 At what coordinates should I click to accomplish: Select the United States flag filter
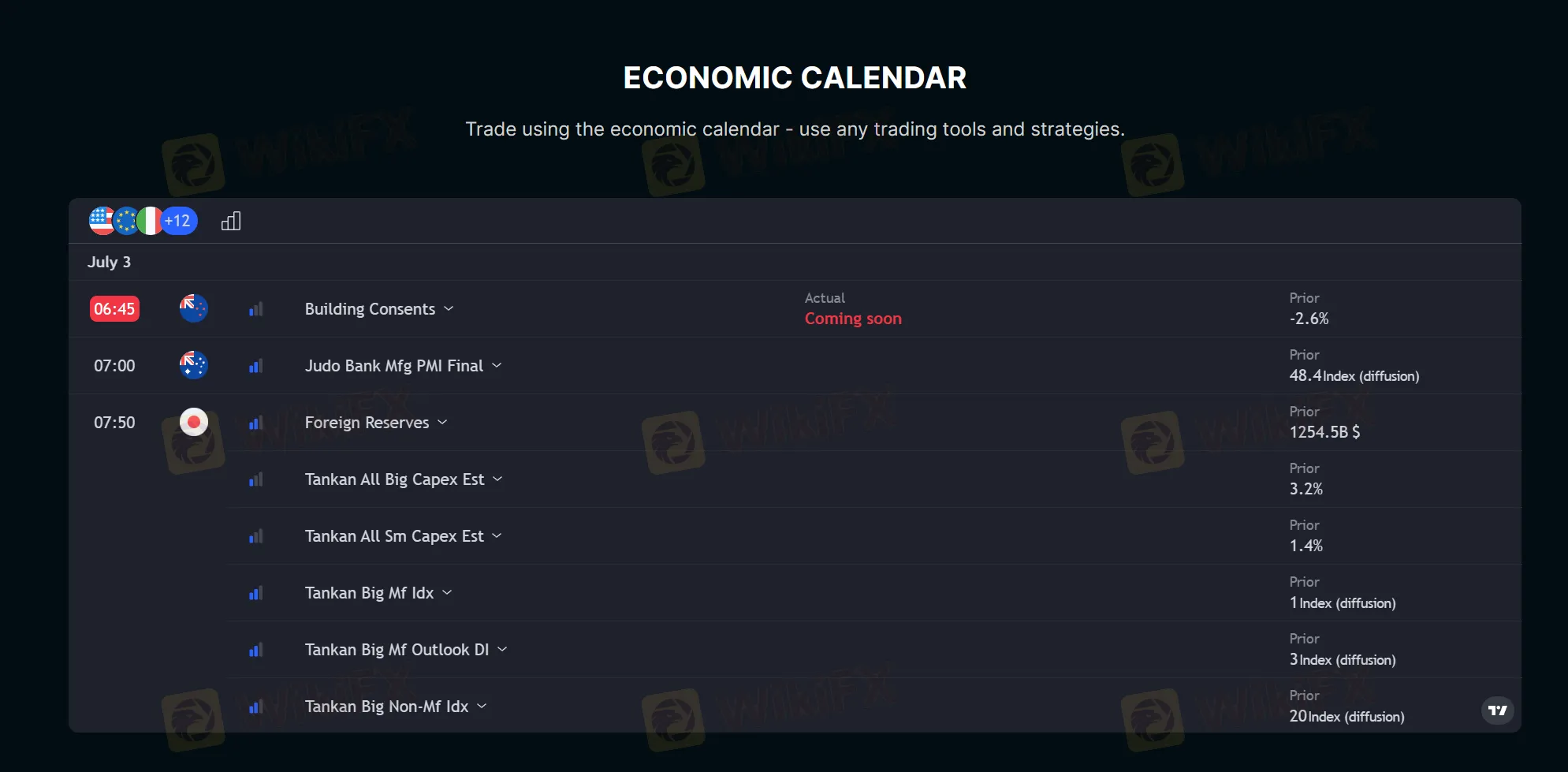(x=101, y=221)
